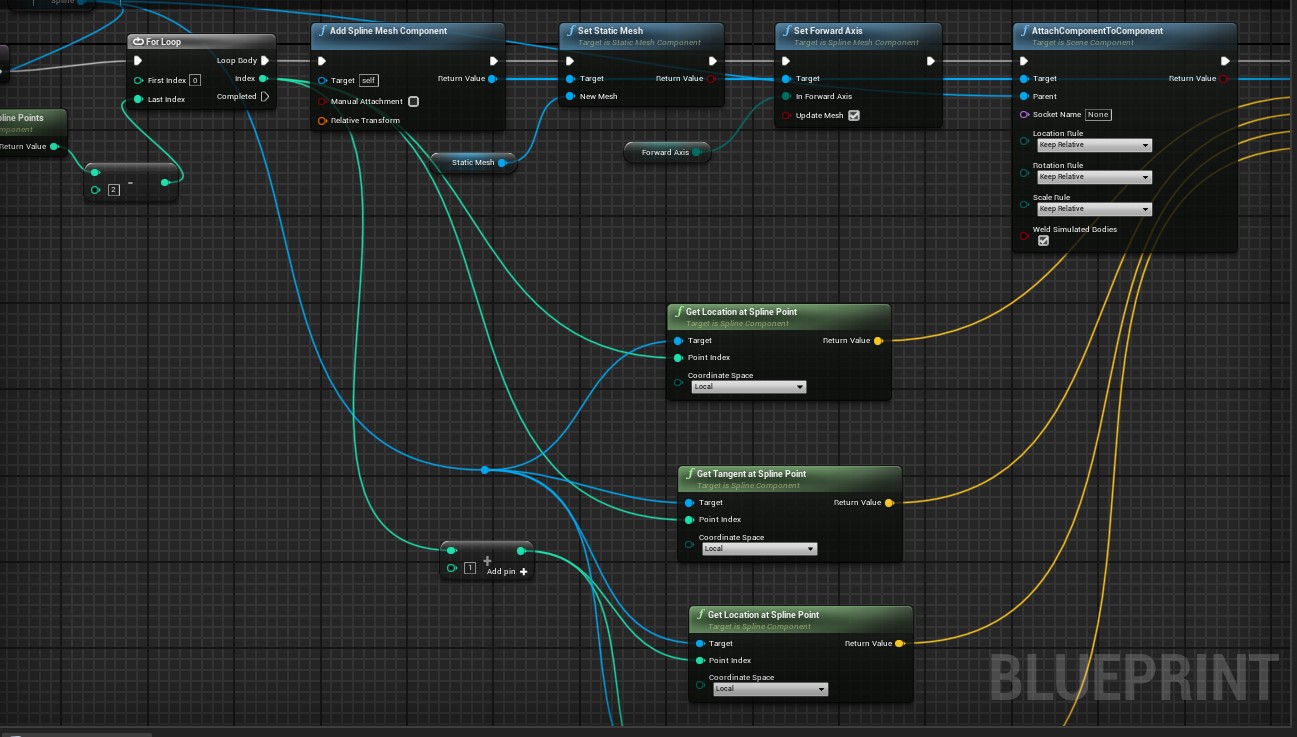
Task: Click the Completed execution pin on For Loop
Action: pyautogui.click(x=265, y=97)
